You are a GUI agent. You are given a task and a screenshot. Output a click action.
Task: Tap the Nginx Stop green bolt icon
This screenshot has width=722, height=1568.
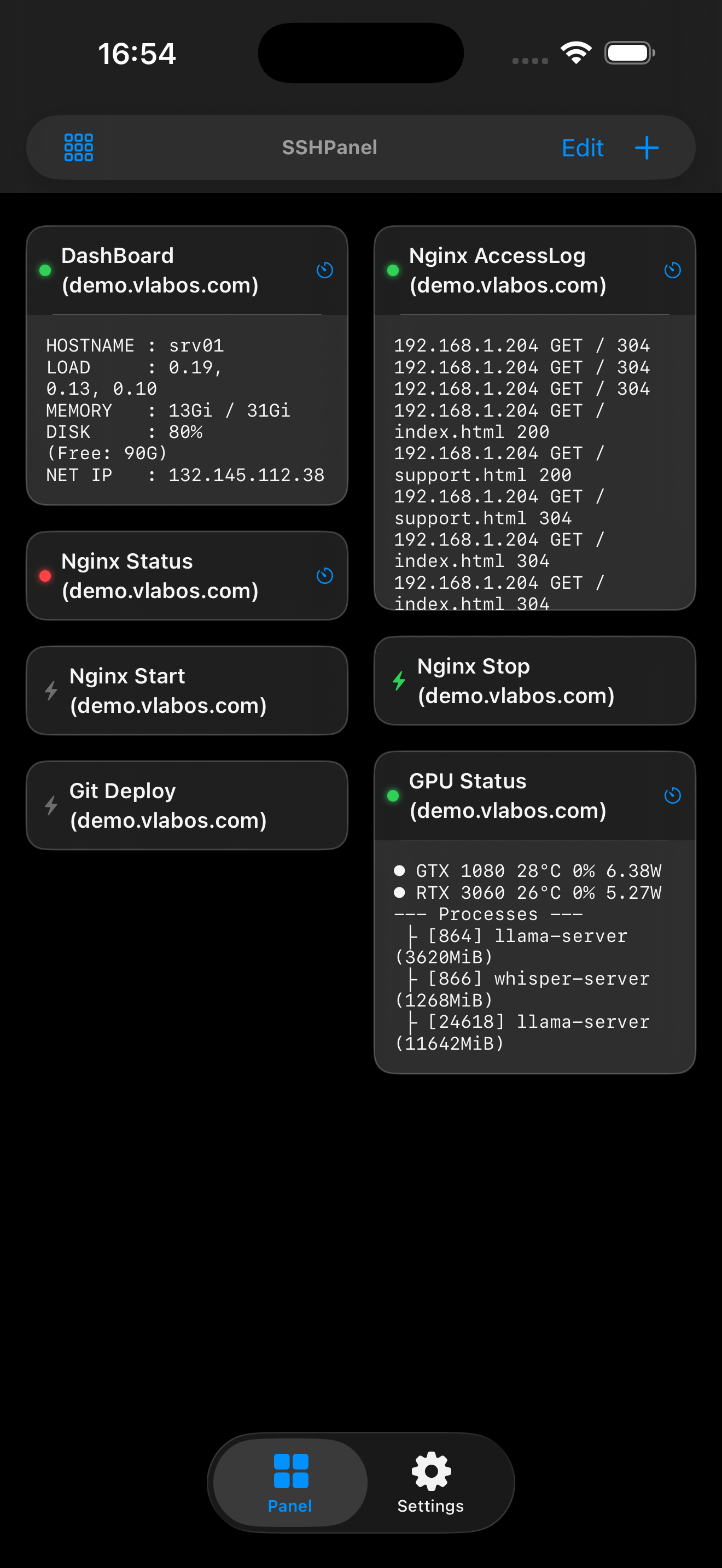click(399, 681)
